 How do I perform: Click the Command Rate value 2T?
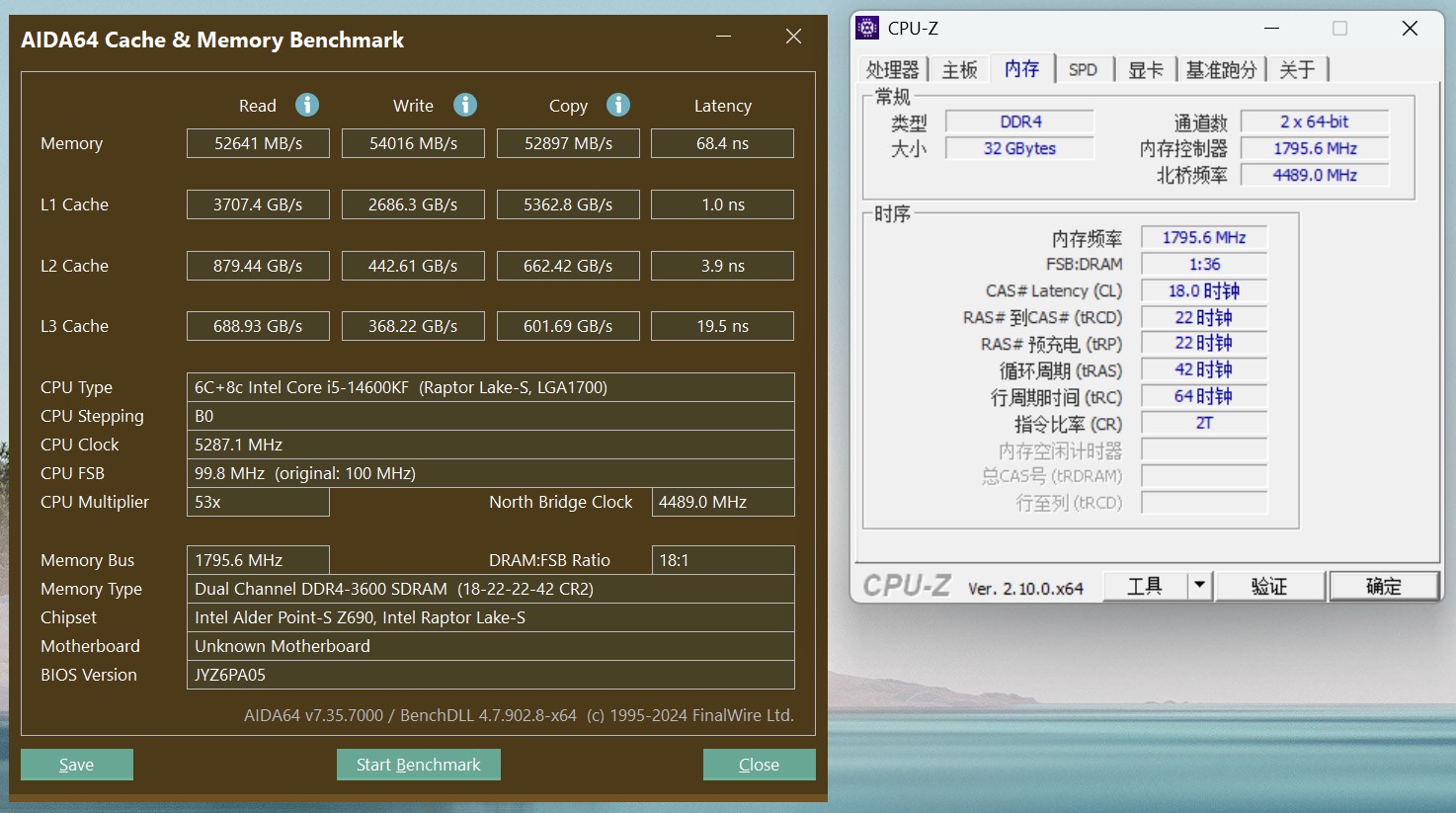(1204, 423)
